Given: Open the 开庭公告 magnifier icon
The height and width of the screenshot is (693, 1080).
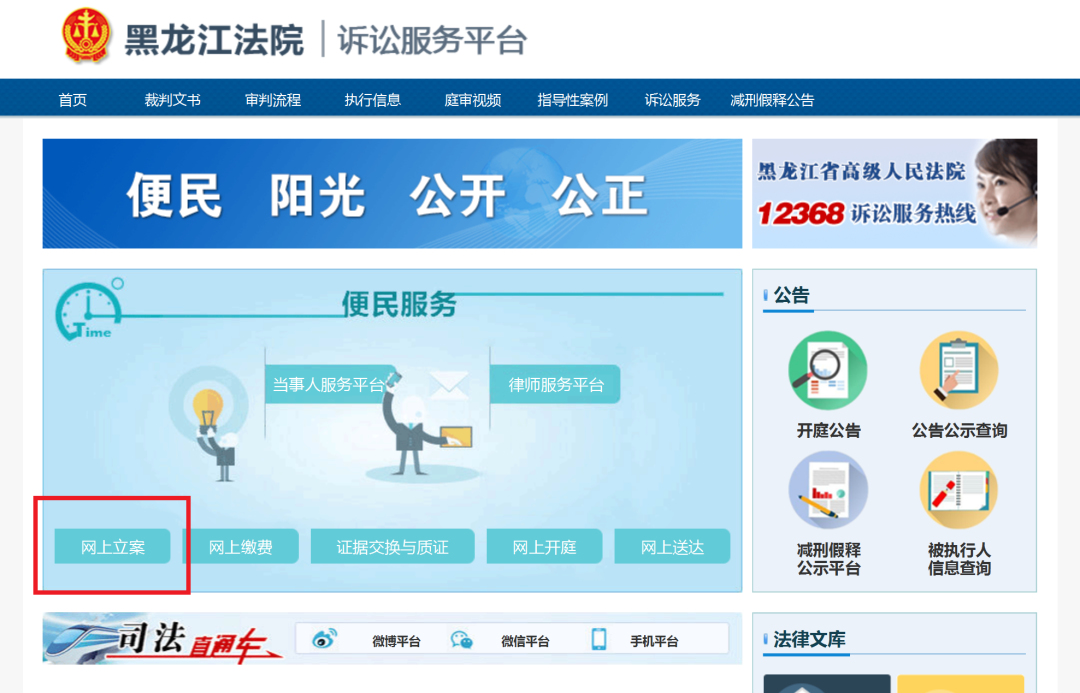Looking at the screenshot, I should (827, 370).
